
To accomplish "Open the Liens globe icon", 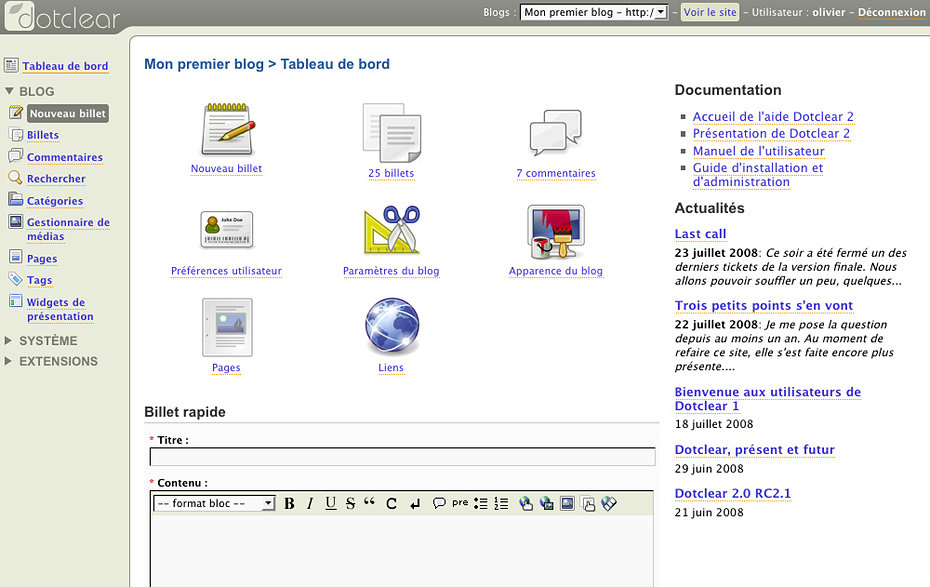I will point(391,326).
